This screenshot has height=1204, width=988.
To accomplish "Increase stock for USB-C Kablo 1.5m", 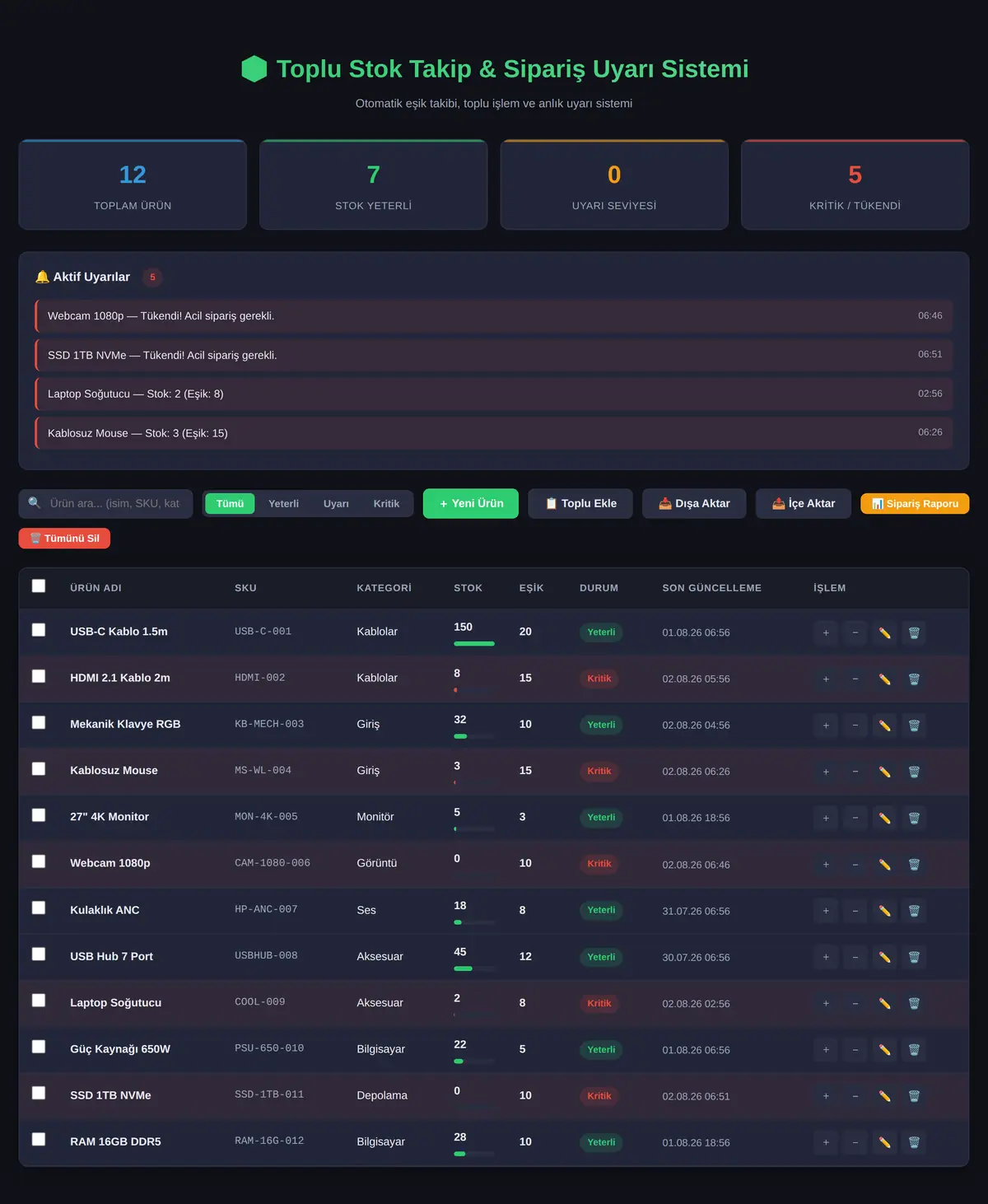I will click(826, 632).
